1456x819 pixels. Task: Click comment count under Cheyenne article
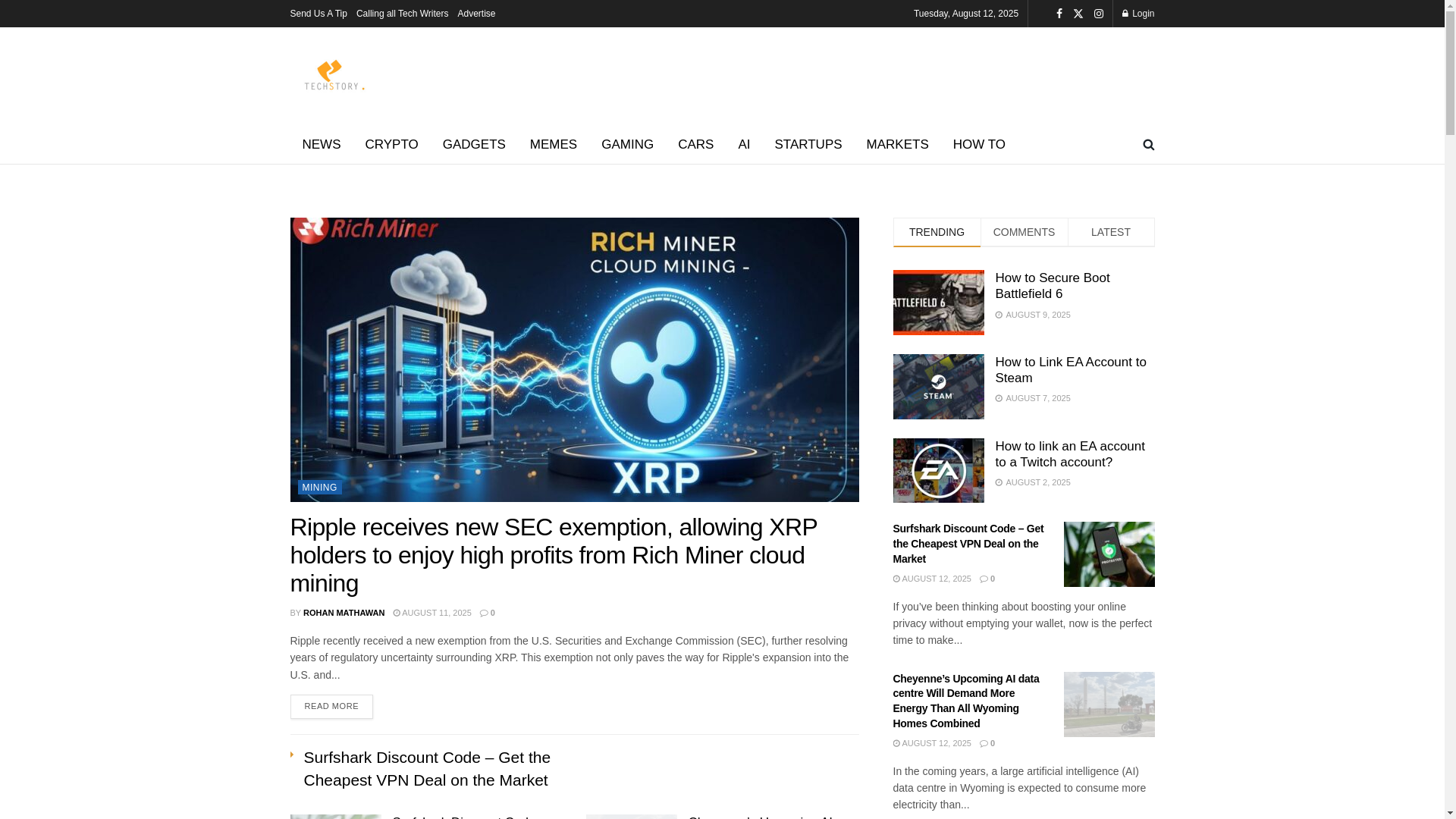[x=987, y=743]
